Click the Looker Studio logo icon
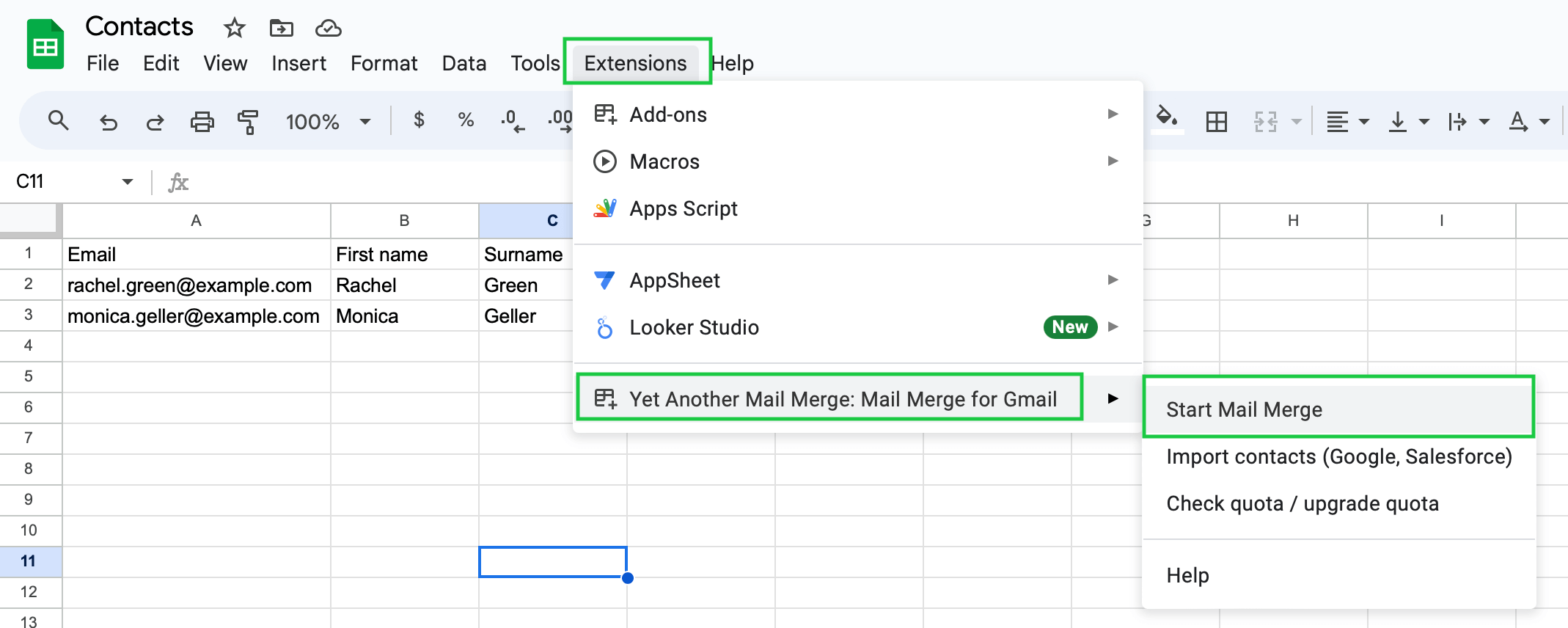 (x=605, y=327)
